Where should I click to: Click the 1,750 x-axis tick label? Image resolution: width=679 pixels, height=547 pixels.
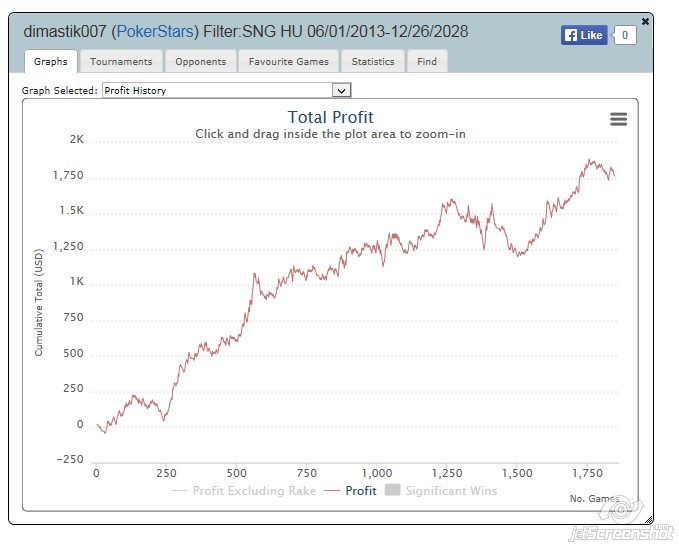[588, 473]
